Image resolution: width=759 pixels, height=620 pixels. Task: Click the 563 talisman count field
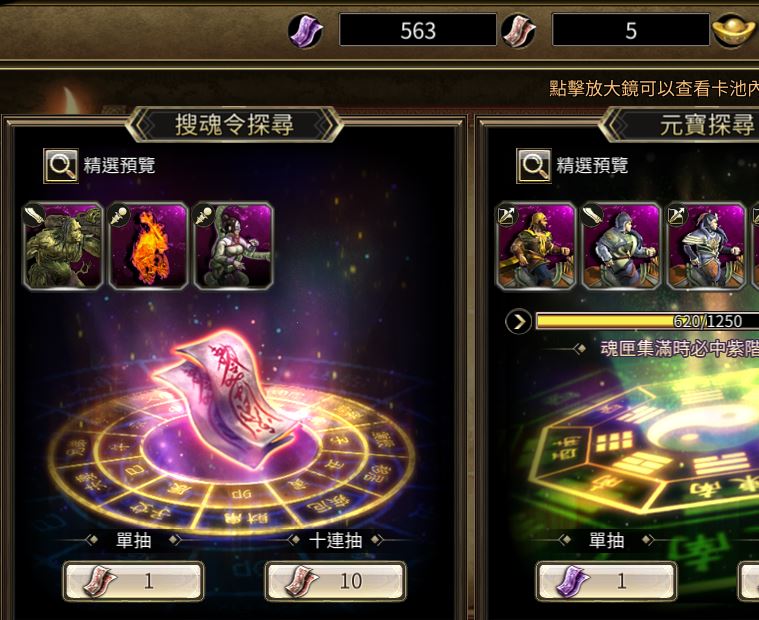(418, 30)
